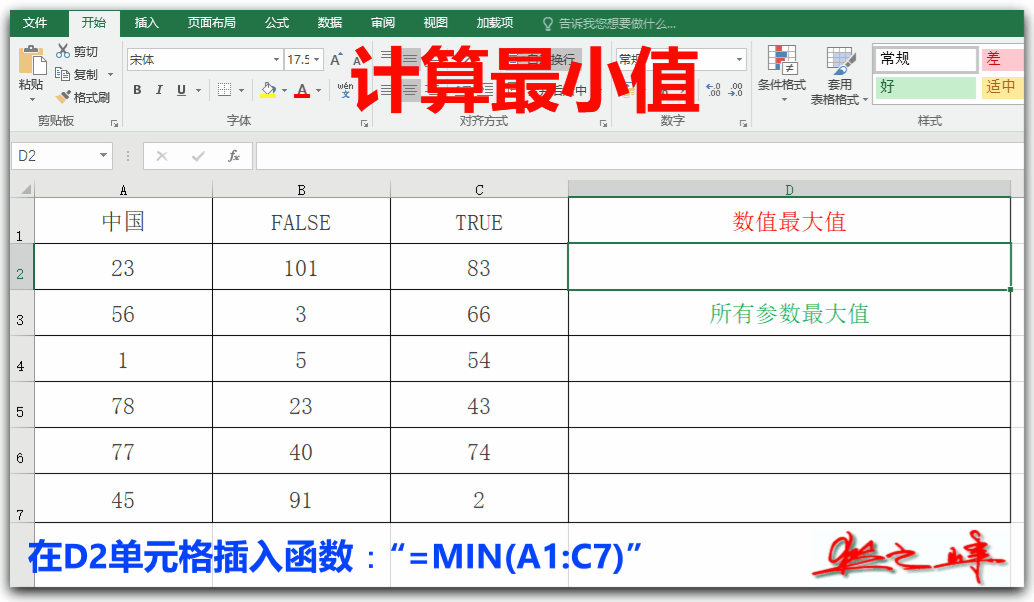This screenshot has width=1034, height=602.
Task: Expand the Name Box dropdown arrow
Action: pos(104,156)
